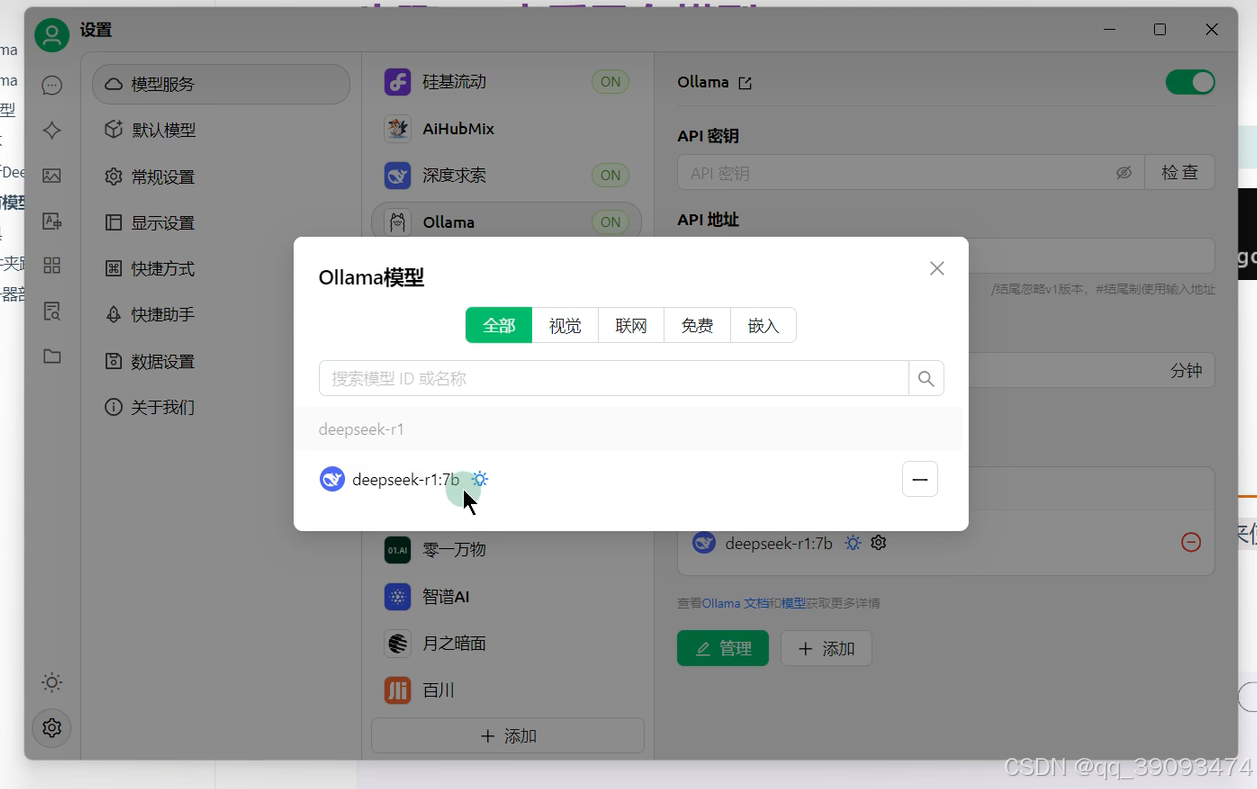This screenshot has height=789, width=1257.
Task: Close the Ollama模型 dialog
Action: click(x=937, y=268)
